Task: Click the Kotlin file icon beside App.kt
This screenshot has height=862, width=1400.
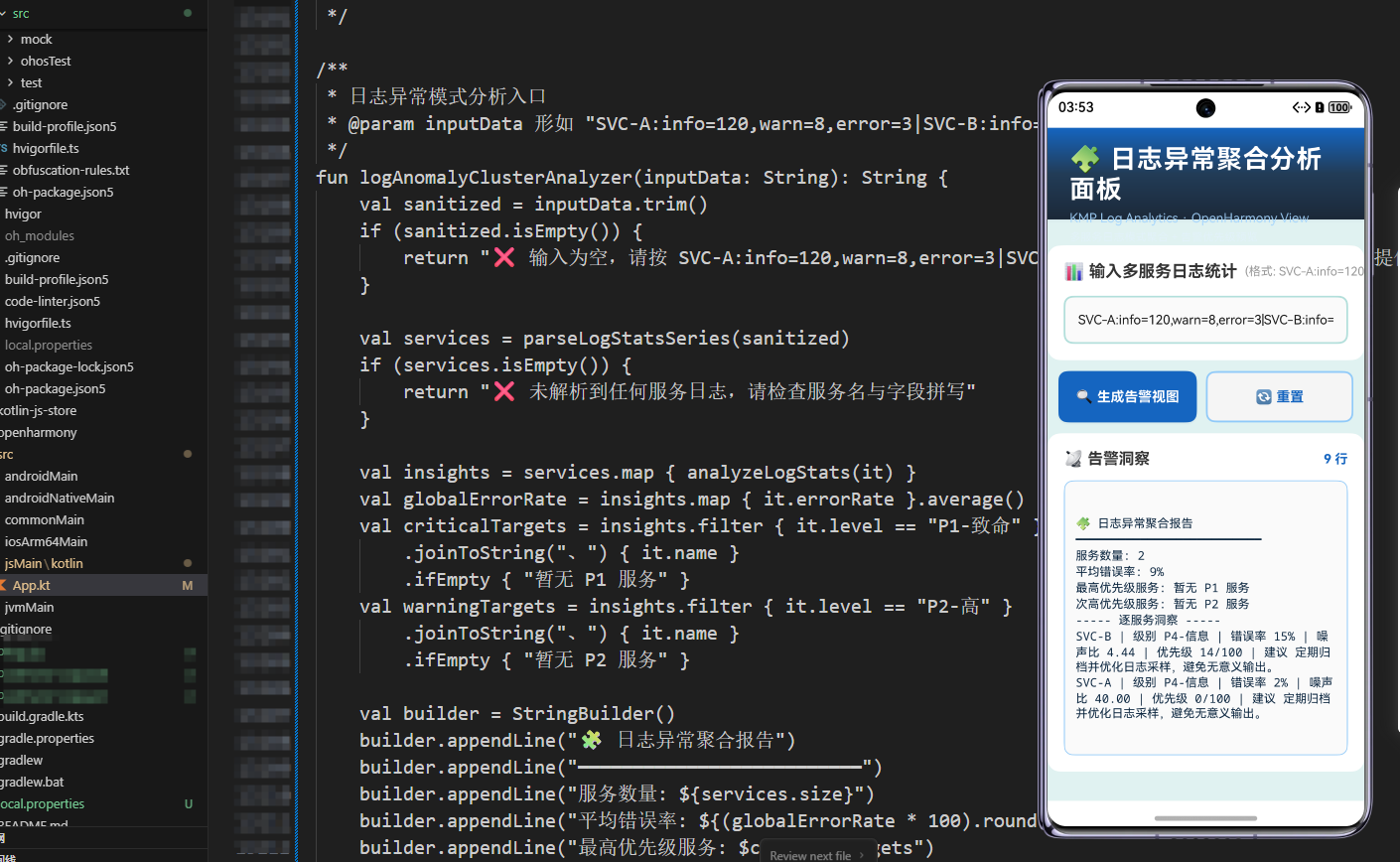Action: [3, 585]
